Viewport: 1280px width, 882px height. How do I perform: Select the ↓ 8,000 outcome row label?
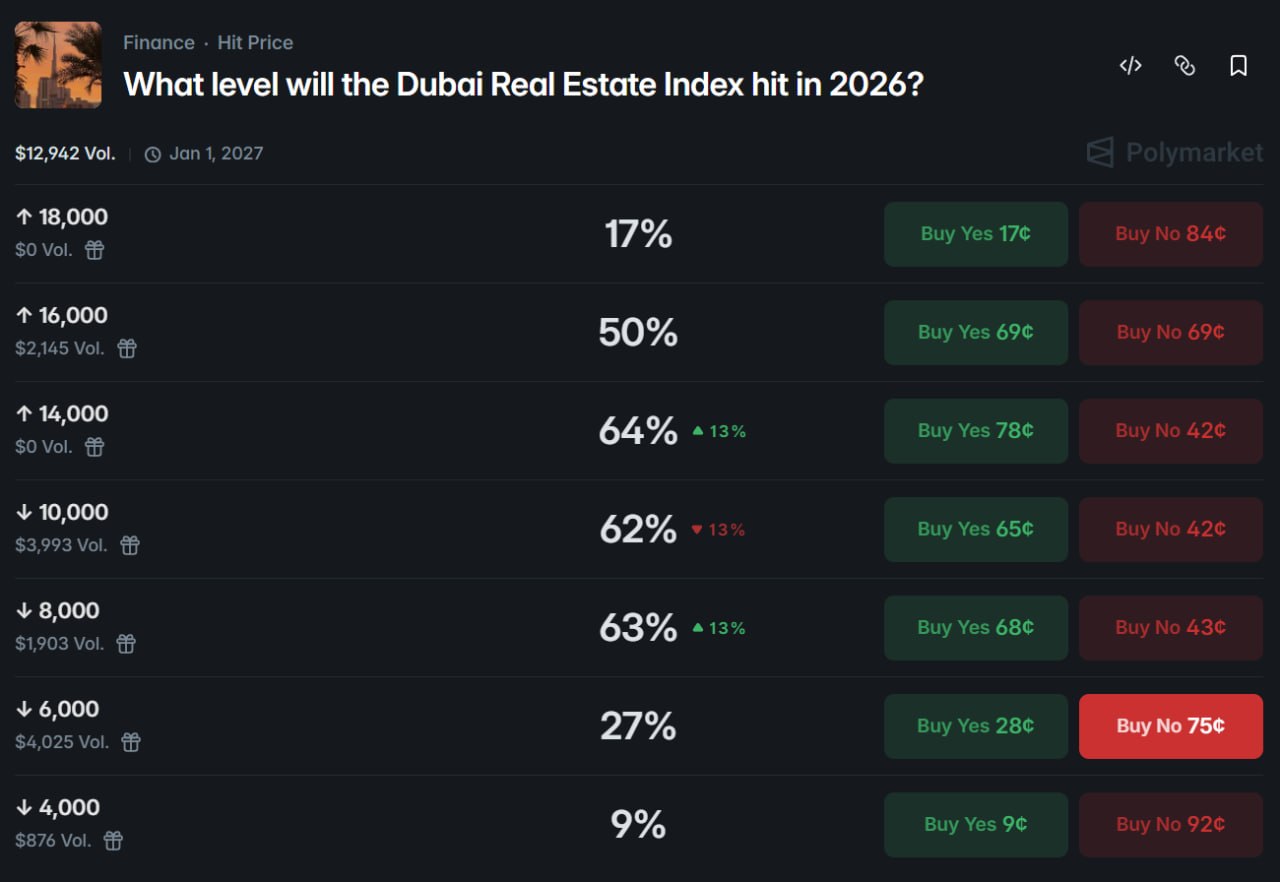tap(58, 611)
